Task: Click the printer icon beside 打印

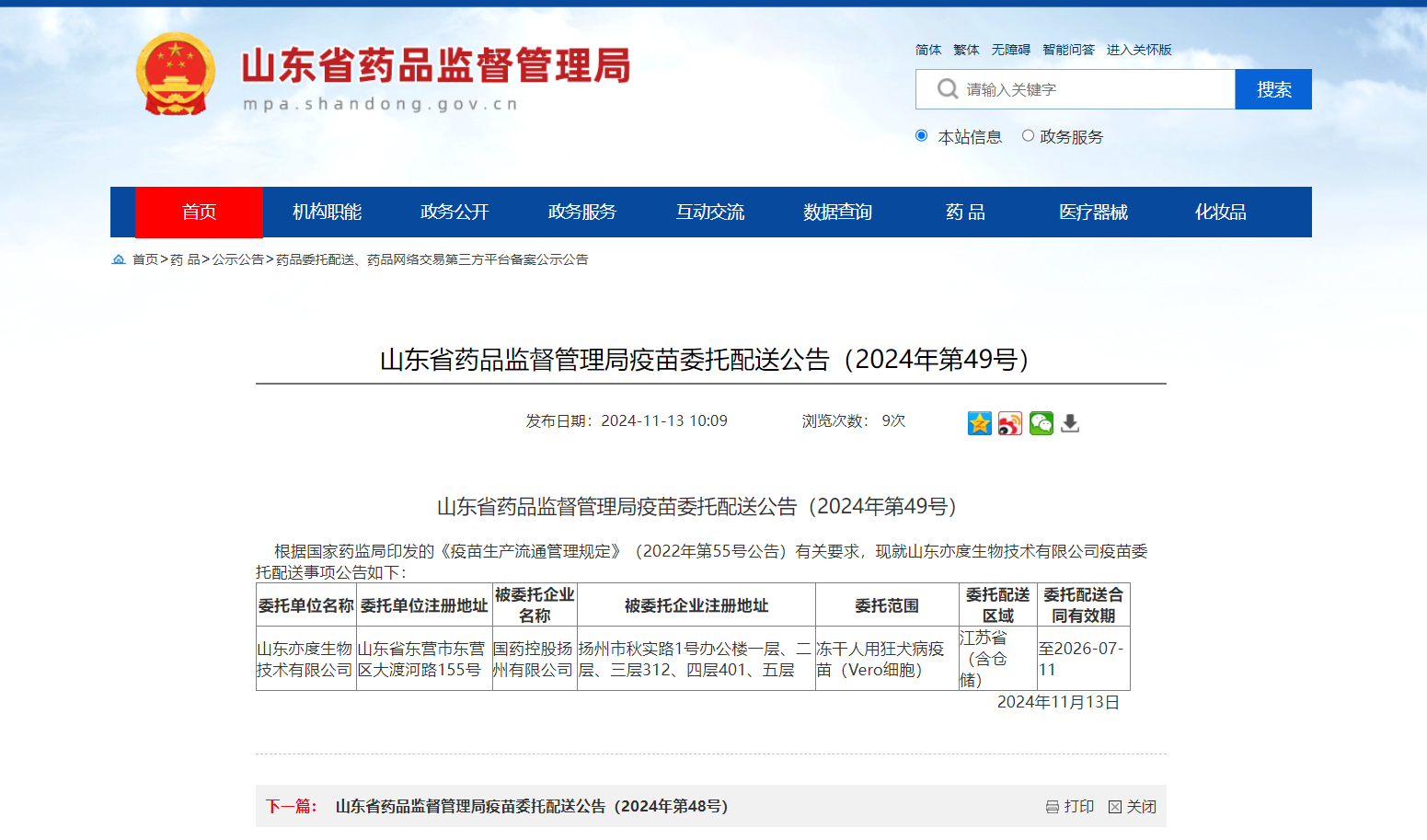Action: [1053, 807]
